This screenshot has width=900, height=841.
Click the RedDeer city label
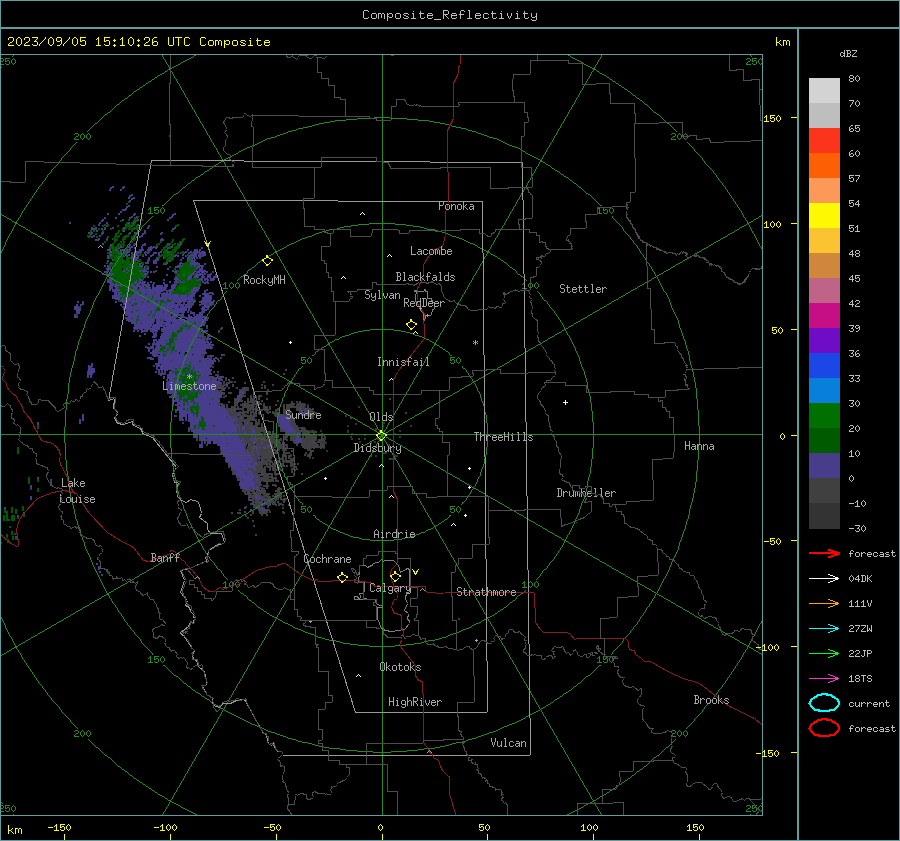coord(424,303)
